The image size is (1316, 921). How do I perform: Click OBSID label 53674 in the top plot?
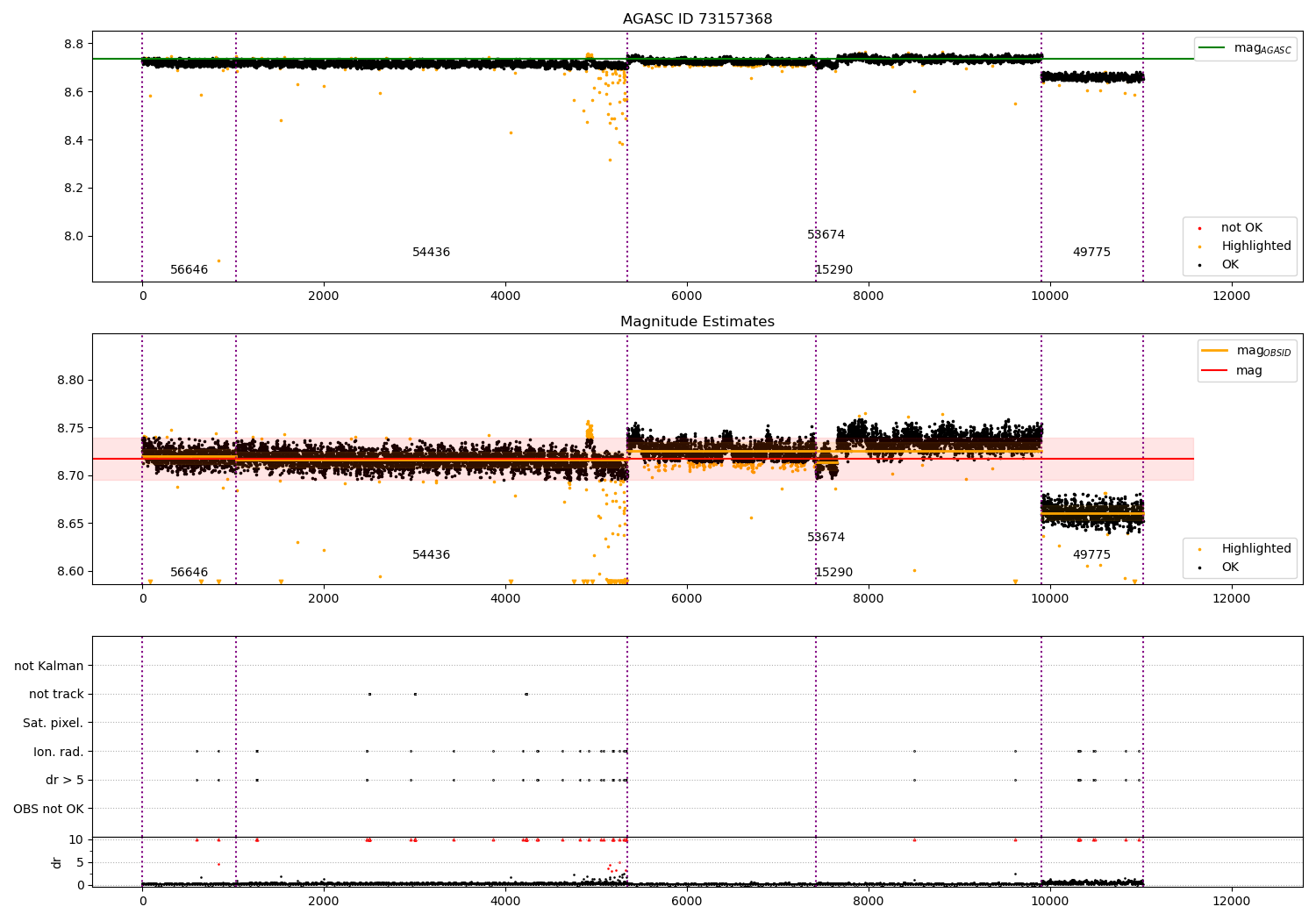(x=826, y=235)
